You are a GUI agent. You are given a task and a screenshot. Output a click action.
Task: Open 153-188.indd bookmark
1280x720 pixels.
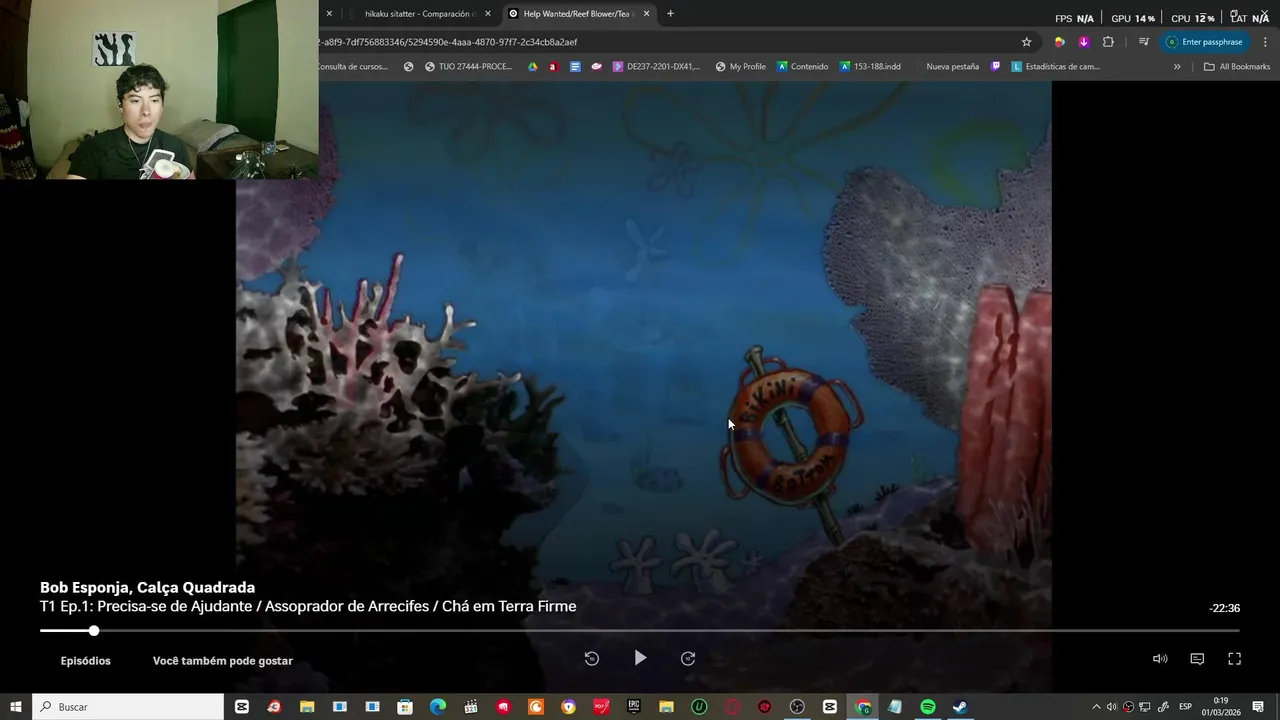coord(870,67)
